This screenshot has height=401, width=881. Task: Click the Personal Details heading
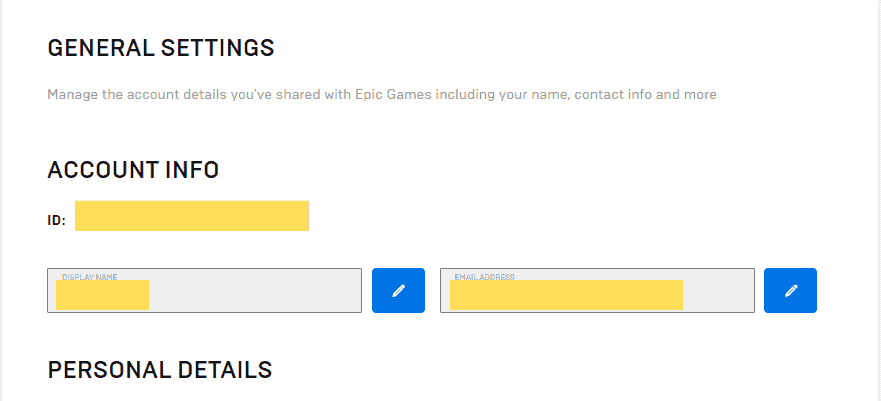[160, 370]
